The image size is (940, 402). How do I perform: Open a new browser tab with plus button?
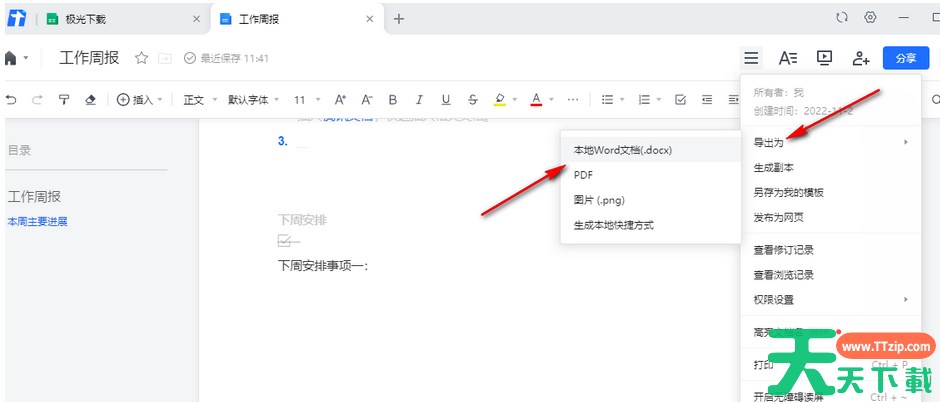point(399,18)
